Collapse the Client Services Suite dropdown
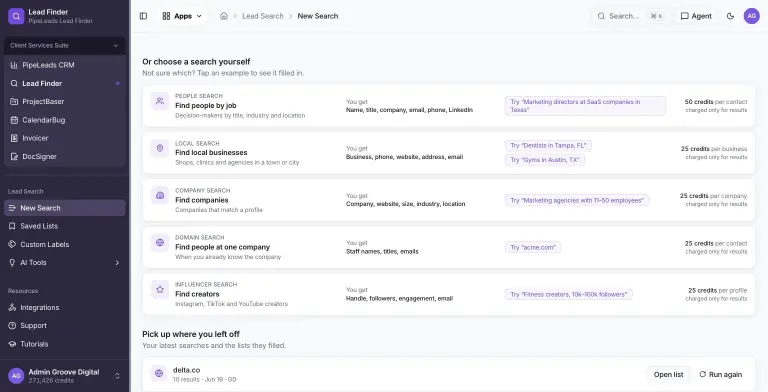 point(64,46)
